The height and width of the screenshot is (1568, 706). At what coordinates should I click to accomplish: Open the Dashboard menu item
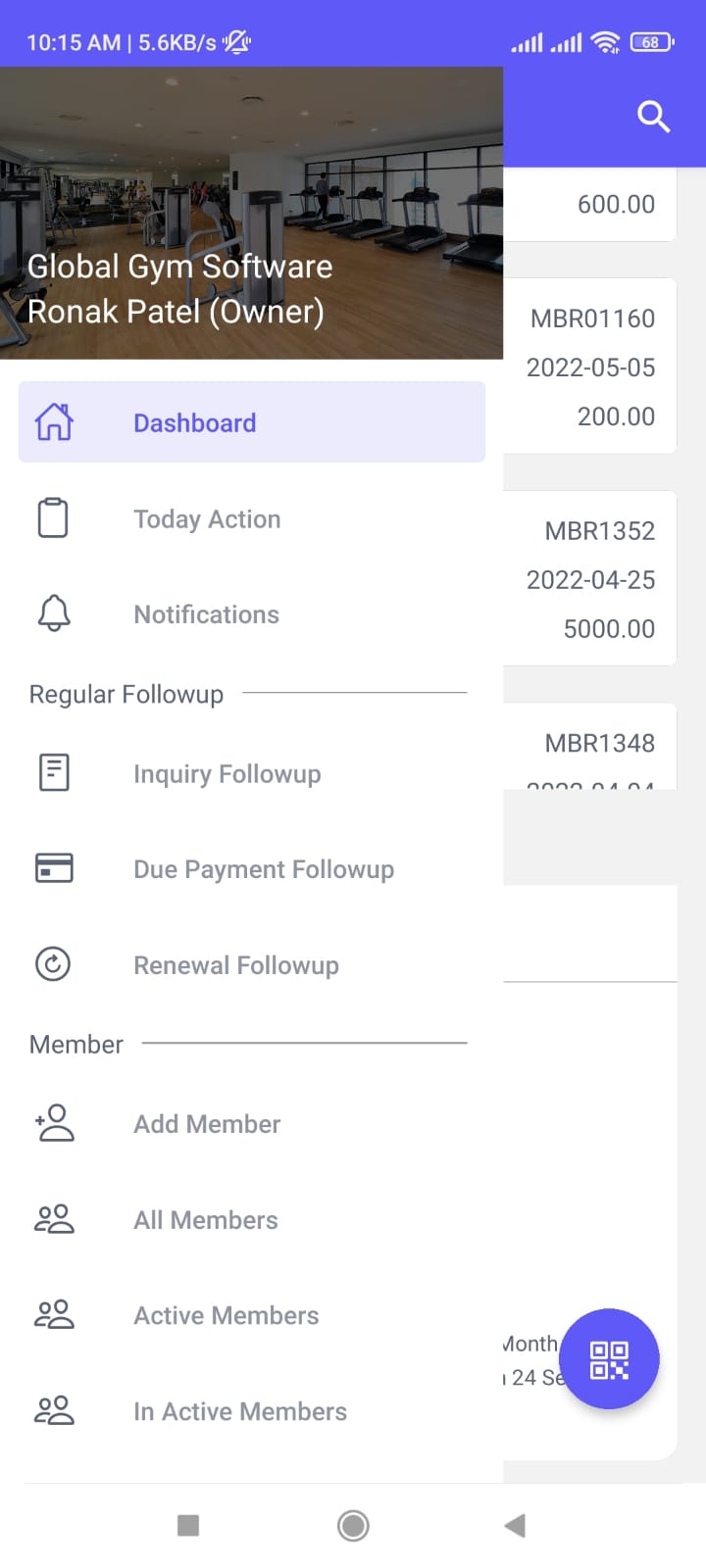click(x=252, y=422)
